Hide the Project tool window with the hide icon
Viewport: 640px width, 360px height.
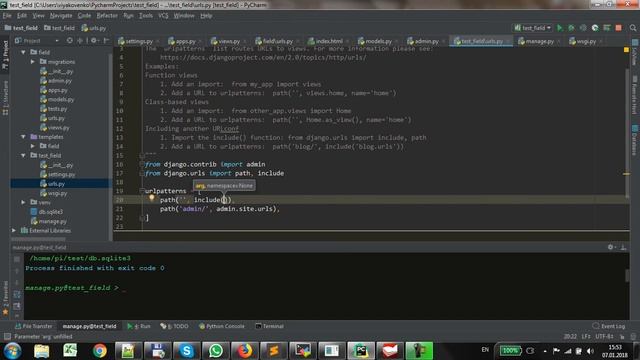pyautogui.click(x=106, y=40)
